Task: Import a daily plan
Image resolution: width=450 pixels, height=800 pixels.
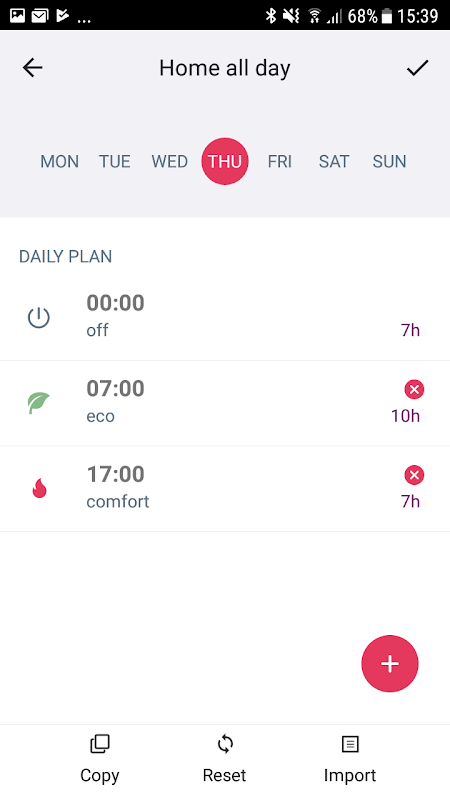Action: click(350, 759)
